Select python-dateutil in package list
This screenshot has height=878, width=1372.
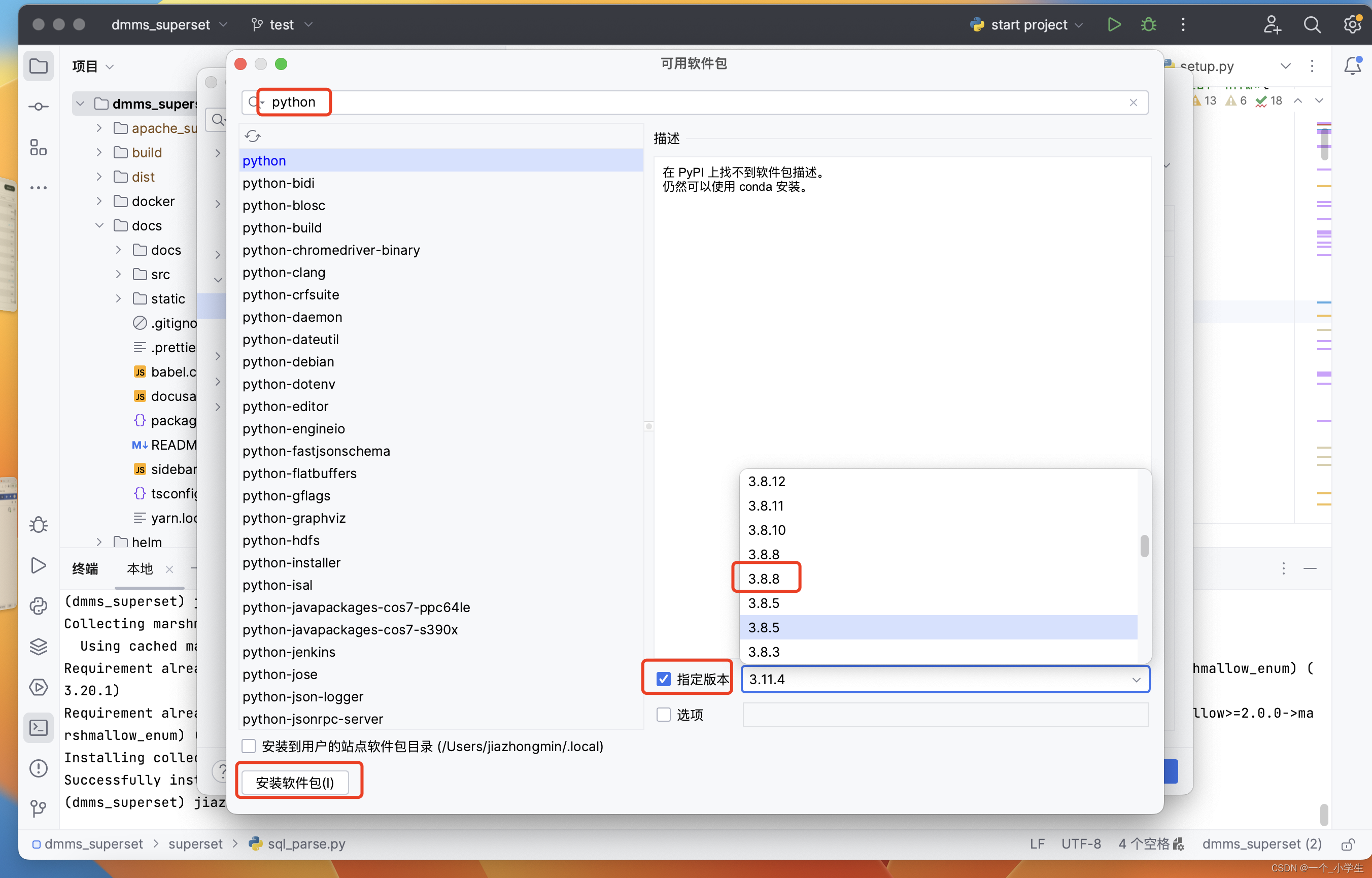(441, 339)
